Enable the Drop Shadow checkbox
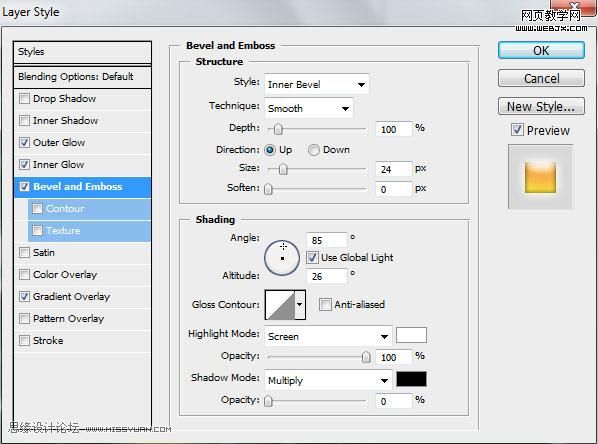This screenshot has width=598, height=444. coord(24,99)
